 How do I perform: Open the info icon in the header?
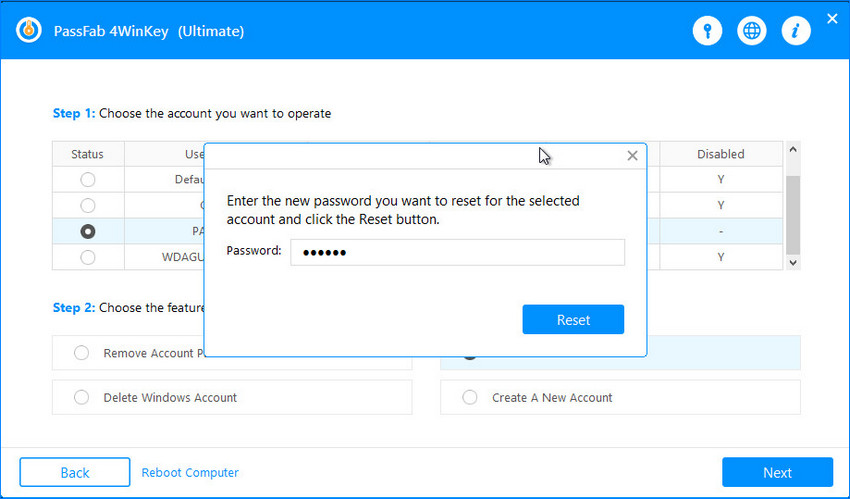click(795, 31)
